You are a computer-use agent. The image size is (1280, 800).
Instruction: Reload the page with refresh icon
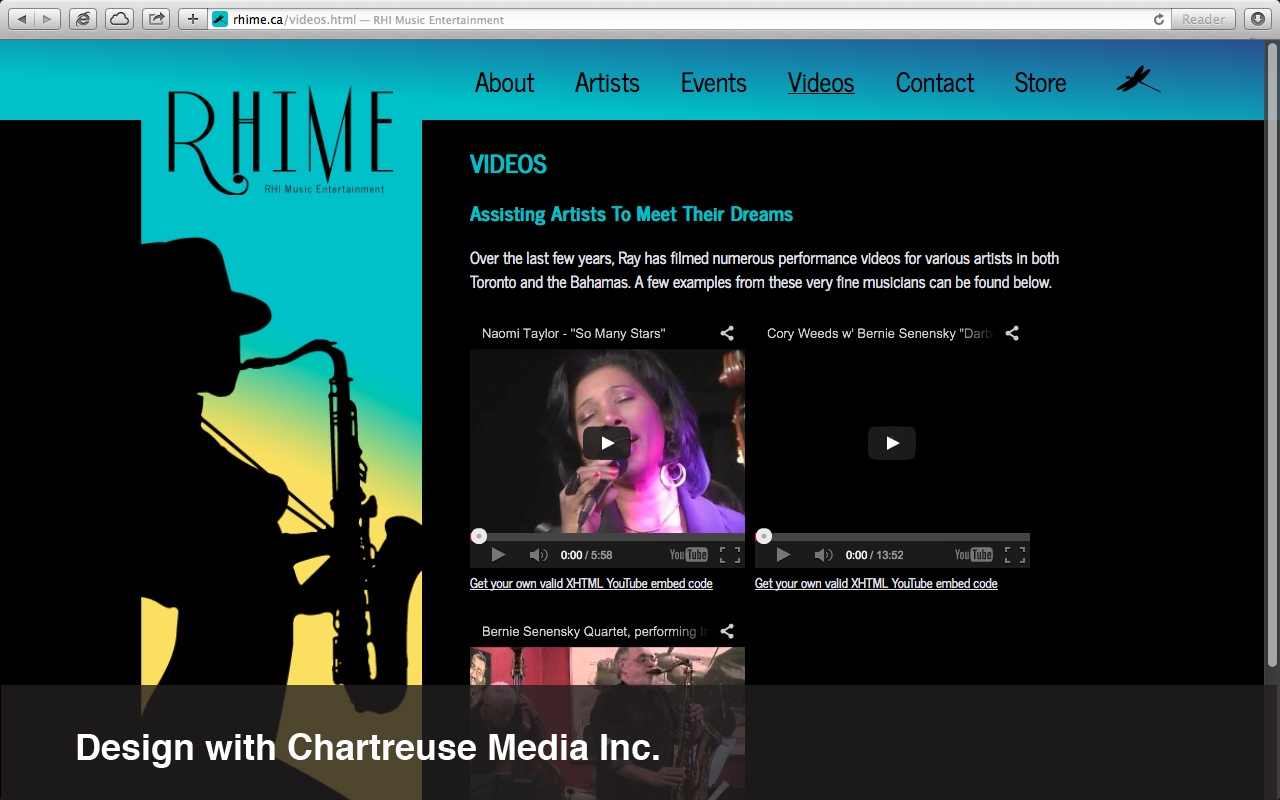[1159, 19]
